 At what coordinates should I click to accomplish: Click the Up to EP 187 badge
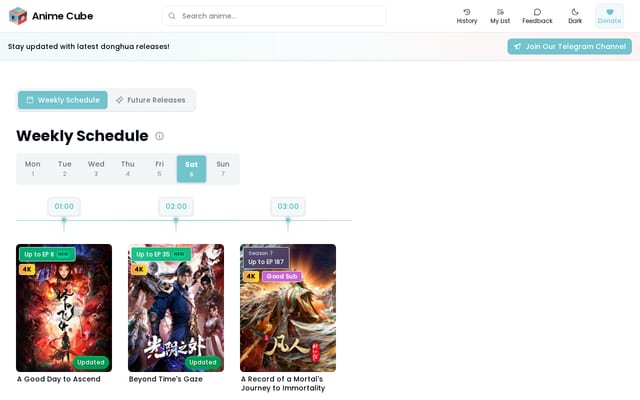click(x=266, y=258)
